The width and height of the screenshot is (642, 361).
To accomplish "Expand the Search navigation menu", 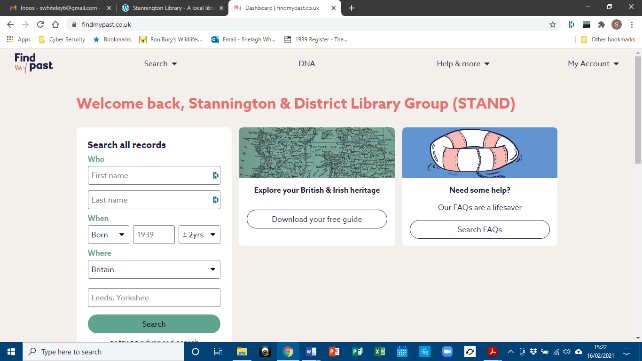I will click(x=160, y=63).
